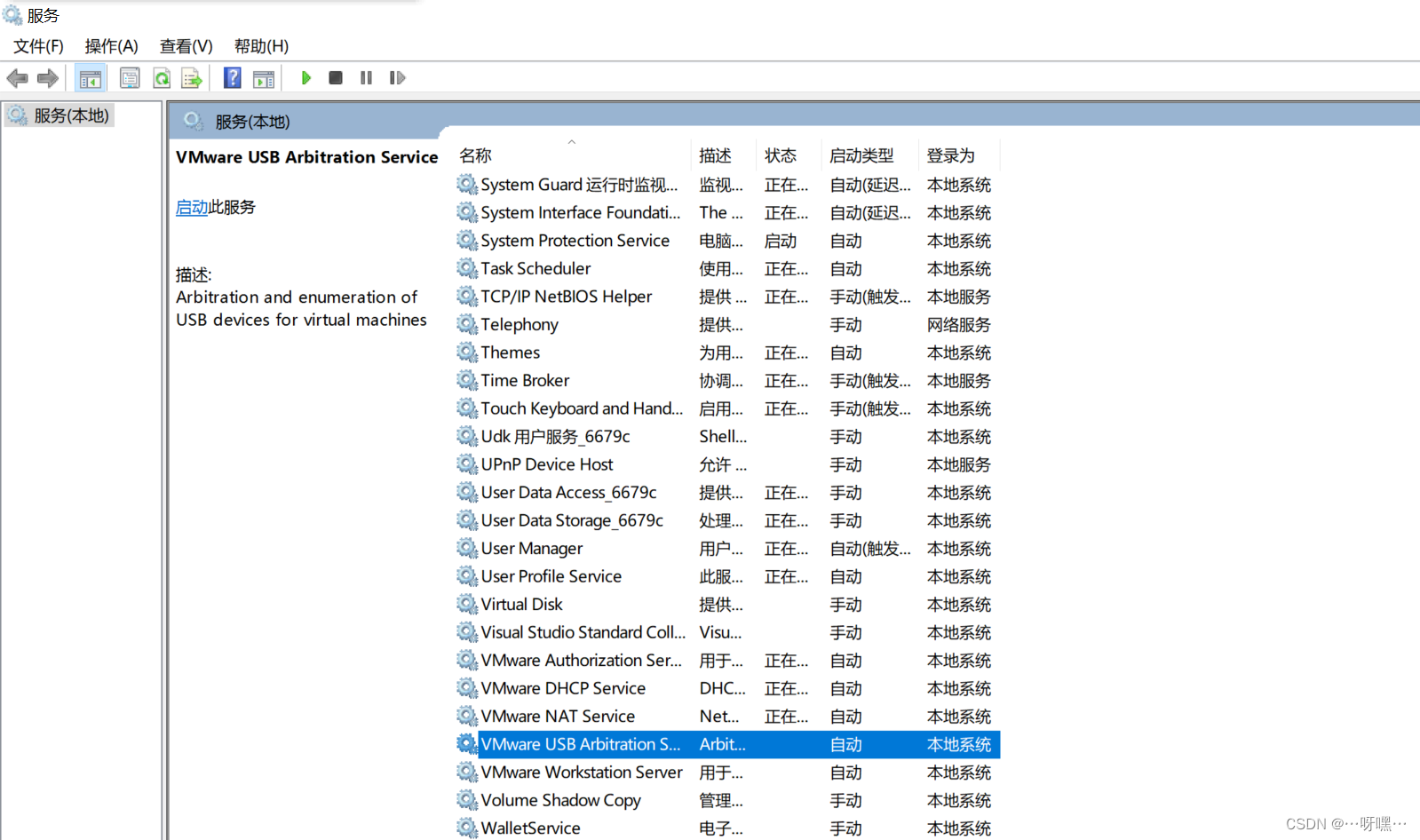
Task: Click the gear icon of Task Scheduler
Action: [x=467, y=268]
